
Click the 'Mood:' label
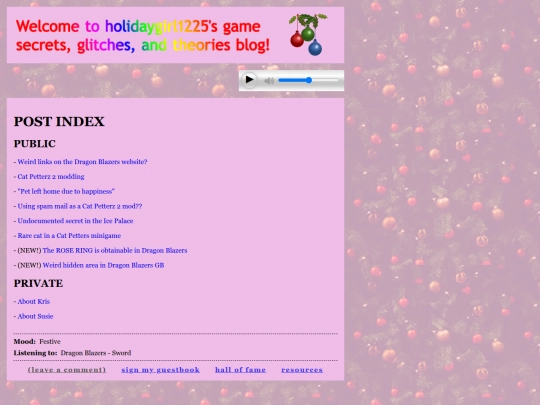(x=24, y=342)
